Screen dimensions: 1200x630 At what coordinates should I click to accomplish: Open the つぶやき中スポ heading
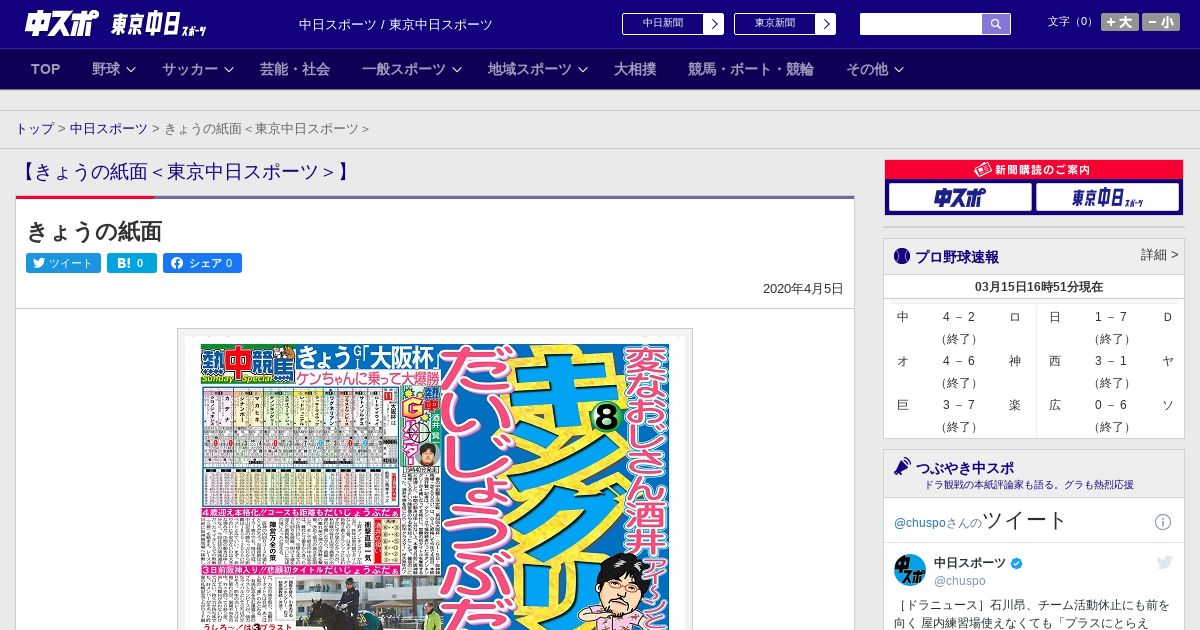965,468
